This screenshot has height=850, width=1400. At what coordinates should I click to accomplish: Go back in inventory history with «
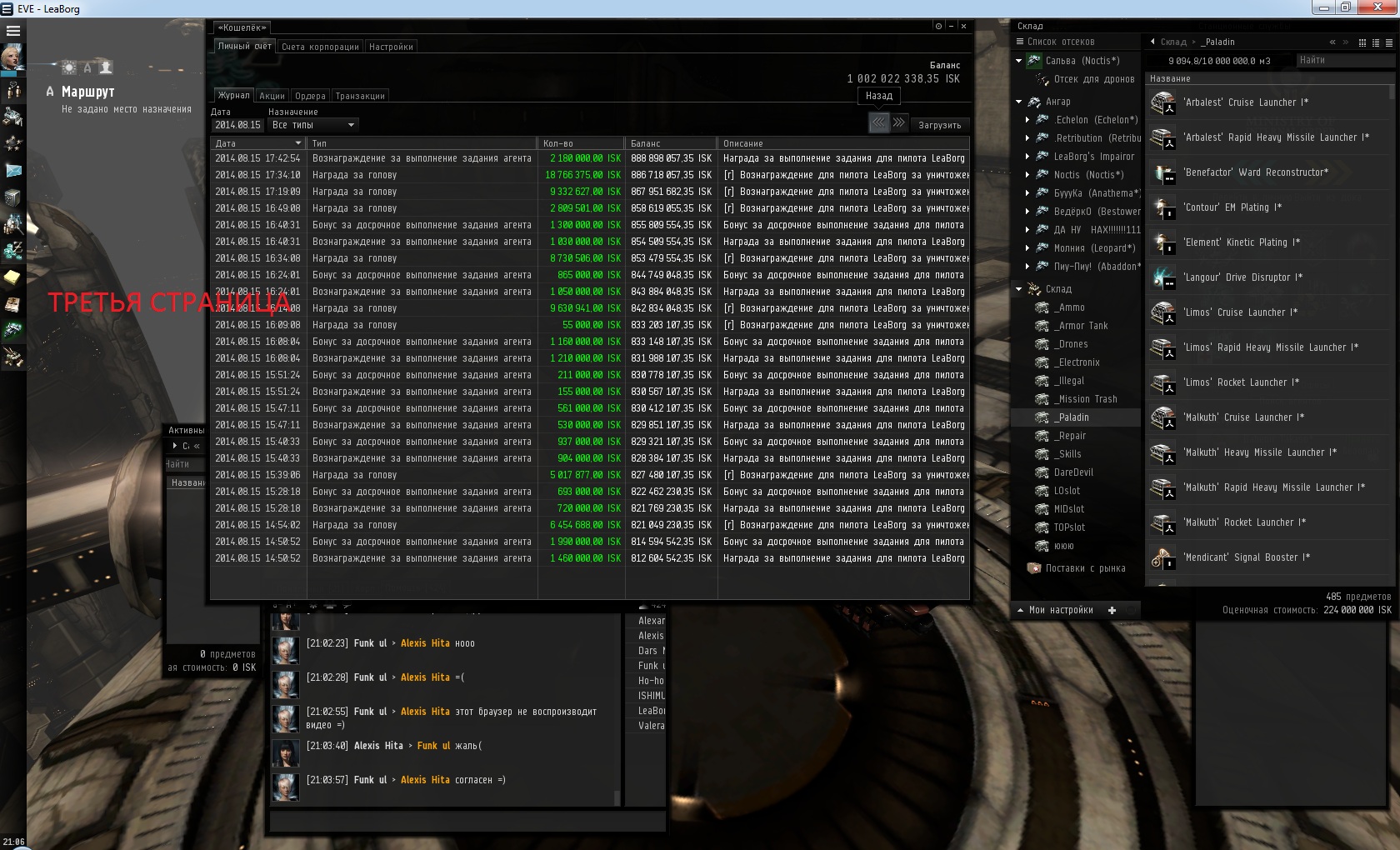(x=1332, y=42)
